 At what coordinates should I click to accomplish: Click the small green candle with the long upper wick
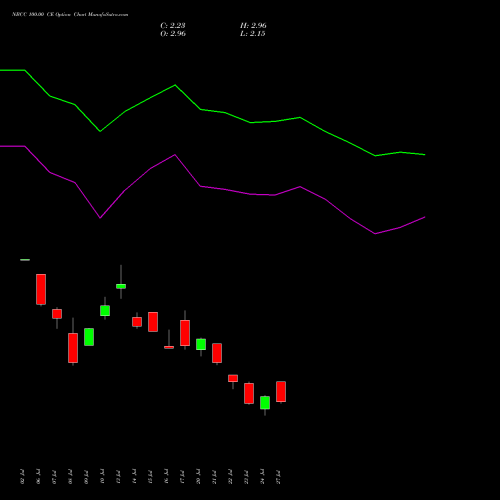click(x=121, y=286)
